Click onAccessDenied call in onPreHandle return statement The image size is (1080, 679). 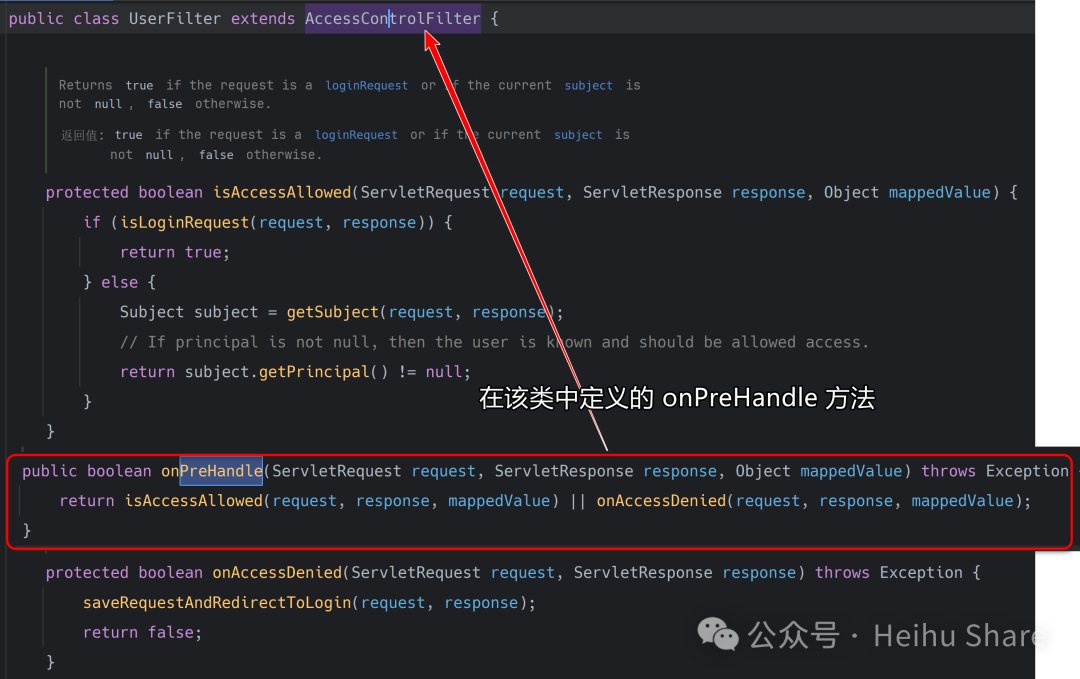[661, 501]
